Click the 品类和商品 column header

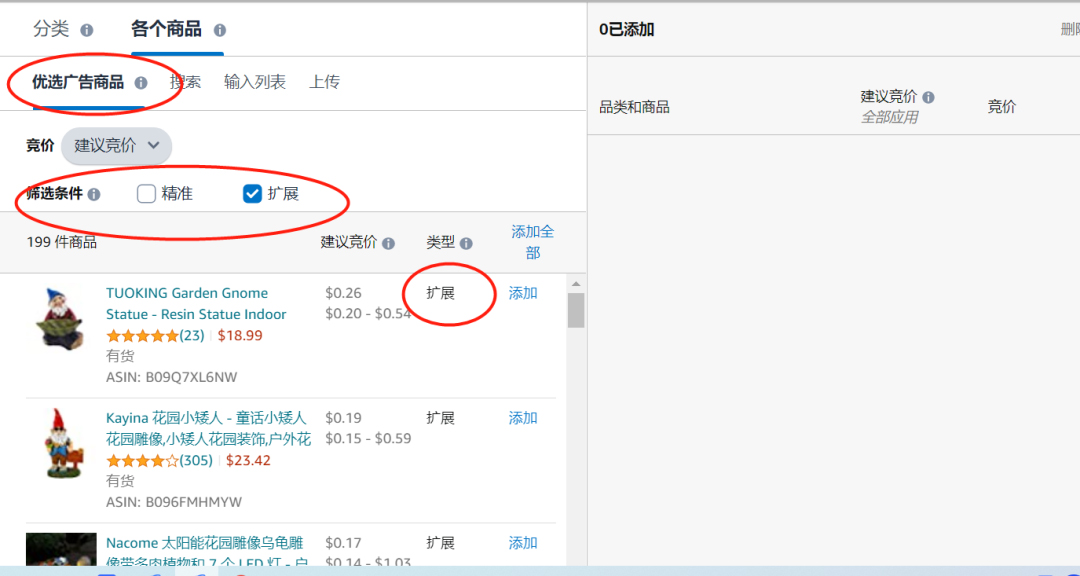point(634,107)
